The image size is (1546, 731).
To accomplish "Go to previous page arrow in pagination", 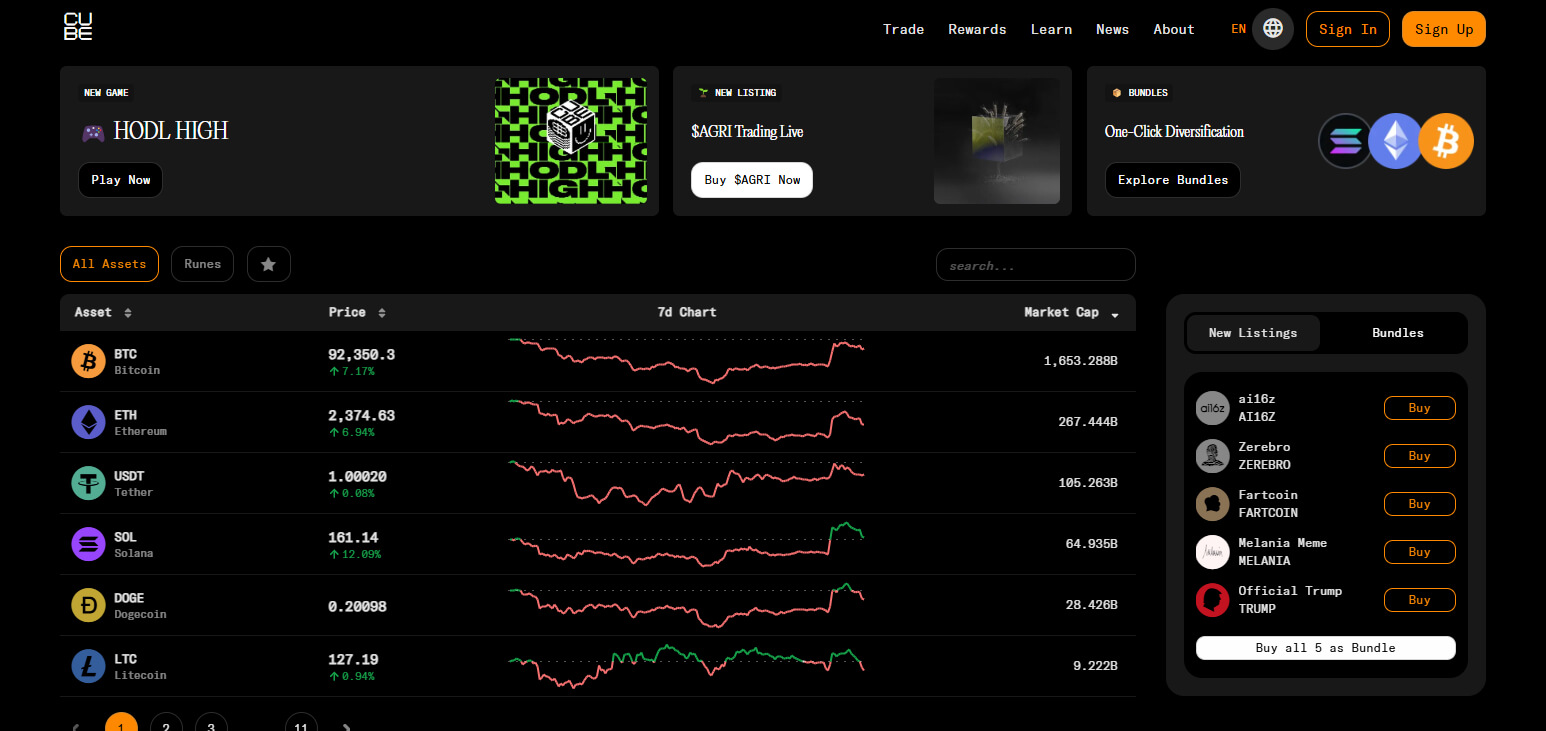I will (x=76, y=728).
